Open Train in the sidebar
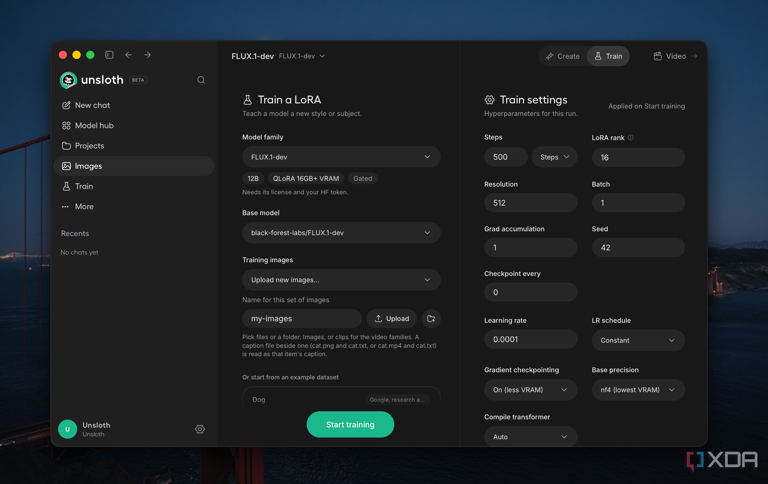Viewport: 768px width, 484px height. coord(134,186)
